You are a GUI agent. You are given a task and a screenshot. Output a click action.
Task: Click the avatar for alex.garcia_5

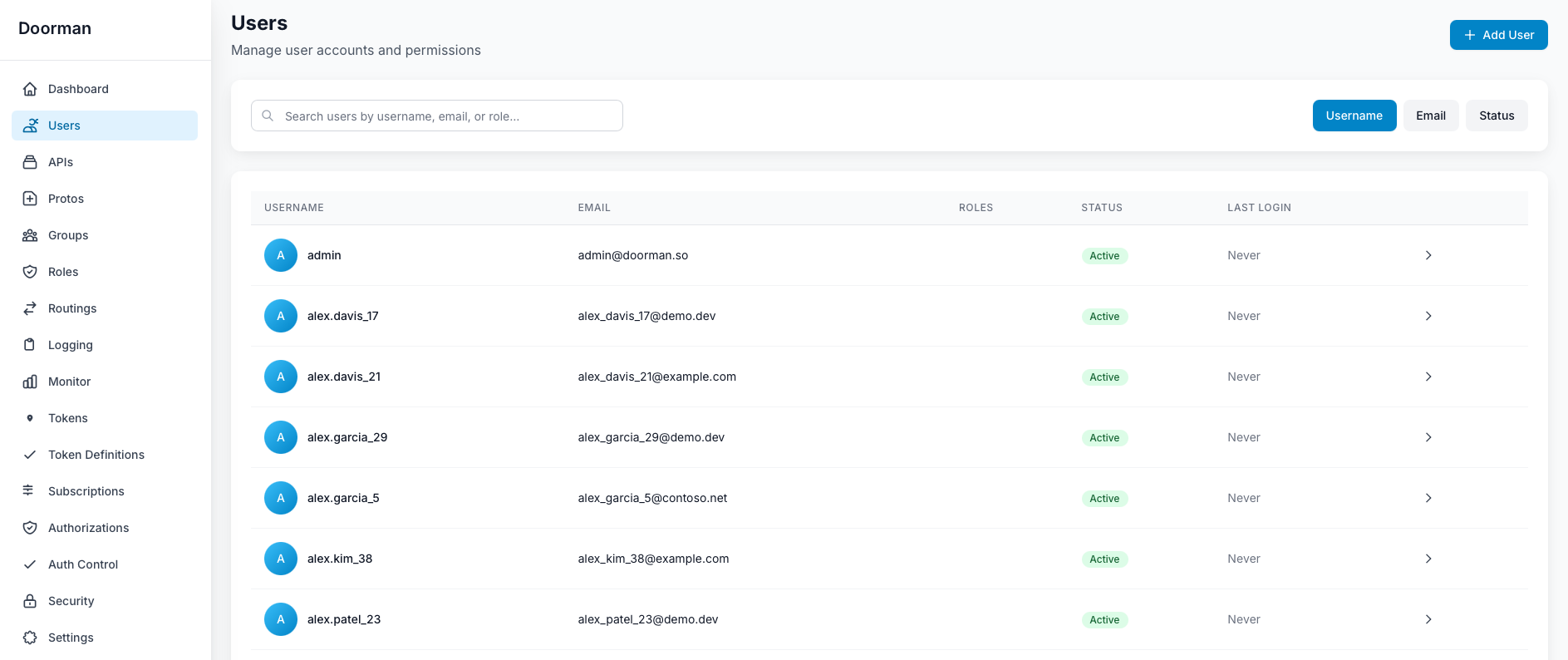(x=281, y=498)
